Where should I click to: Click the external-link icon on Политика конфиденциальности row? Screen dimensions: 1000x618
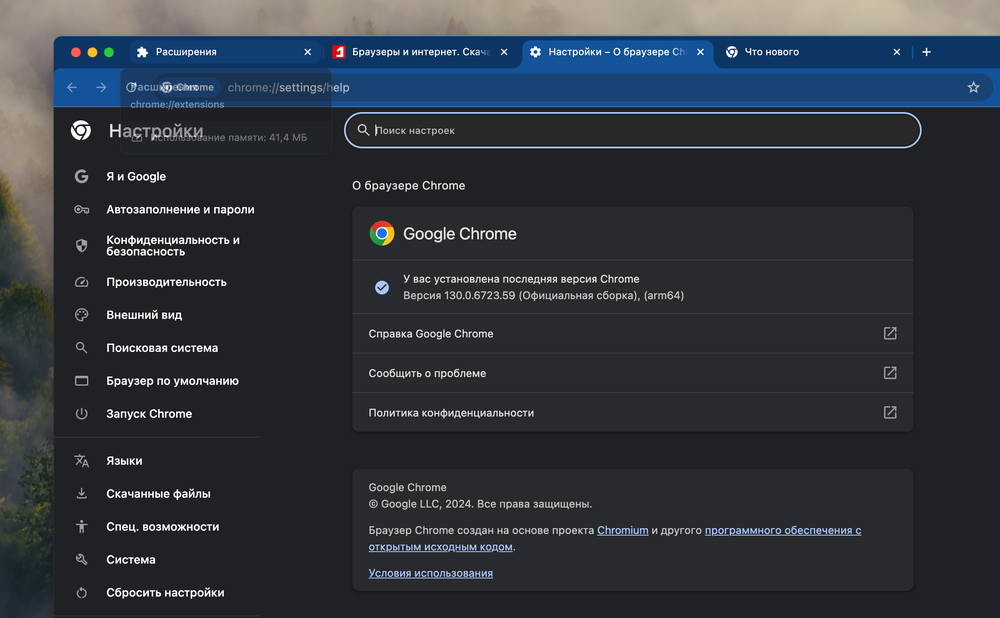click(x=890, y=413)
